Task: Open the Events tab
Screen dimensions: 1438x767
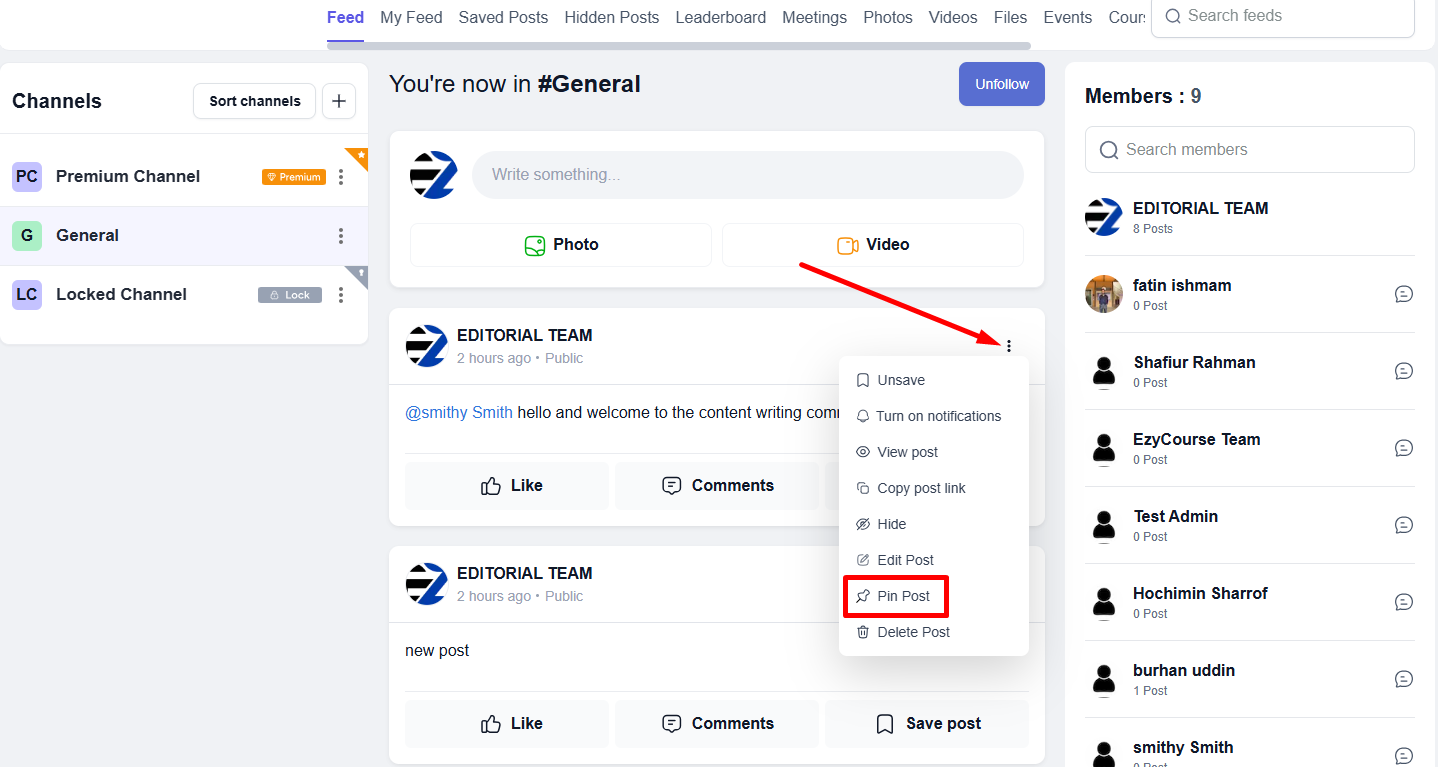Action: 1068,17
